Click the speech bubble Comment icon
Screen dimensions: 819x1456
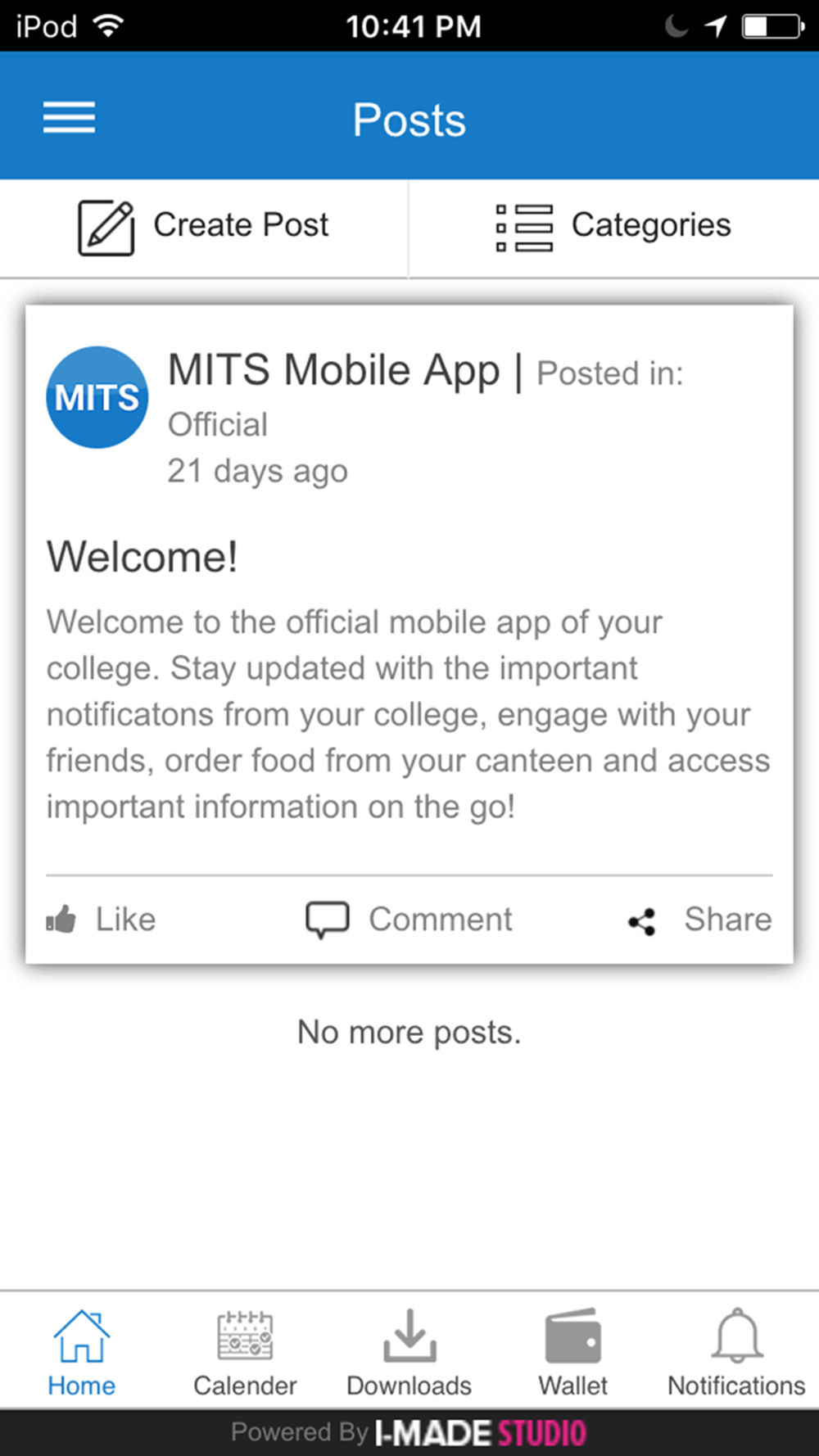tap(328, 920)
